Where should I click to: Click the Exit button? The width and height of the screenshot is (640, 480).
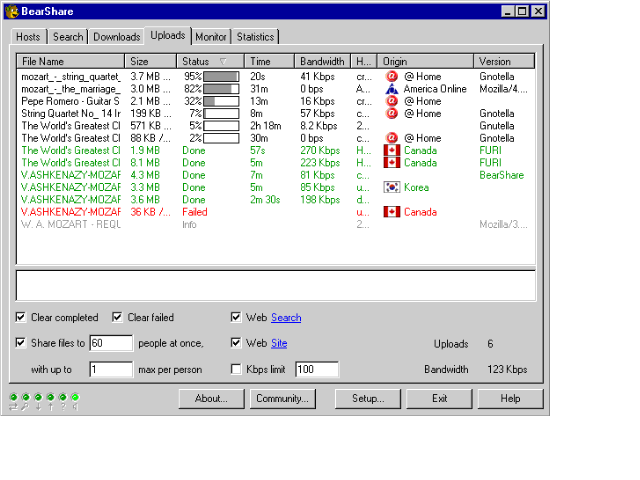click(x=440, y=398)
